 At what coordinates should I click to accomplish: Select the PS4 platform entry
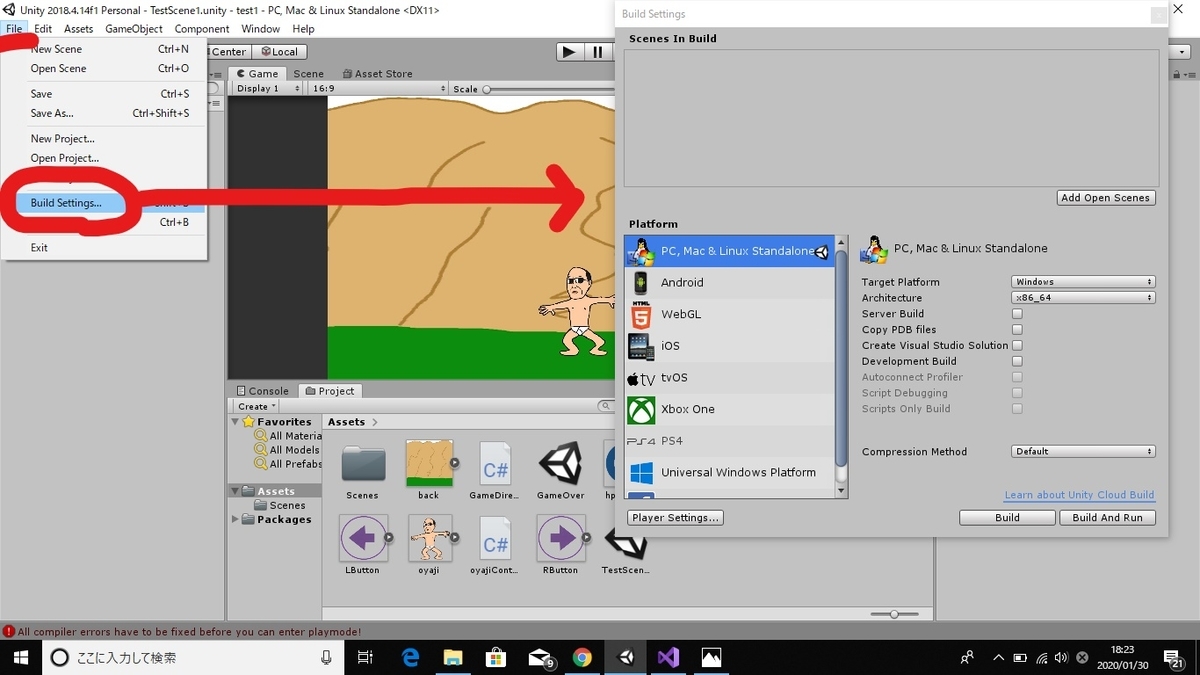point(730,441)
